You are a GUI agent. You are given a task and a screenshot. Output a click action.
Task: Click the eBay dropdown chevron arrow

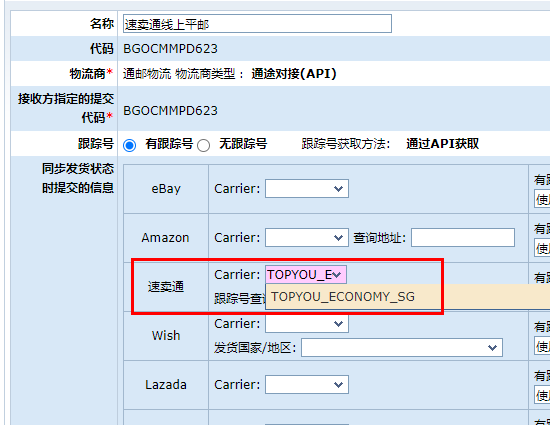point(338,189)
